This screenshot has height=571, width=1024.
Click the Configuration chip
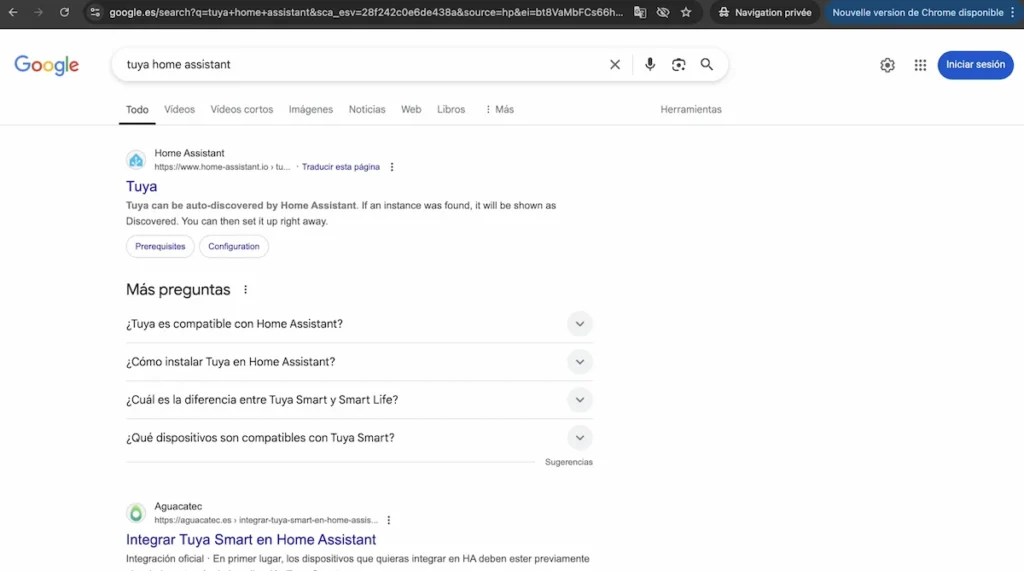click(234, 246)
